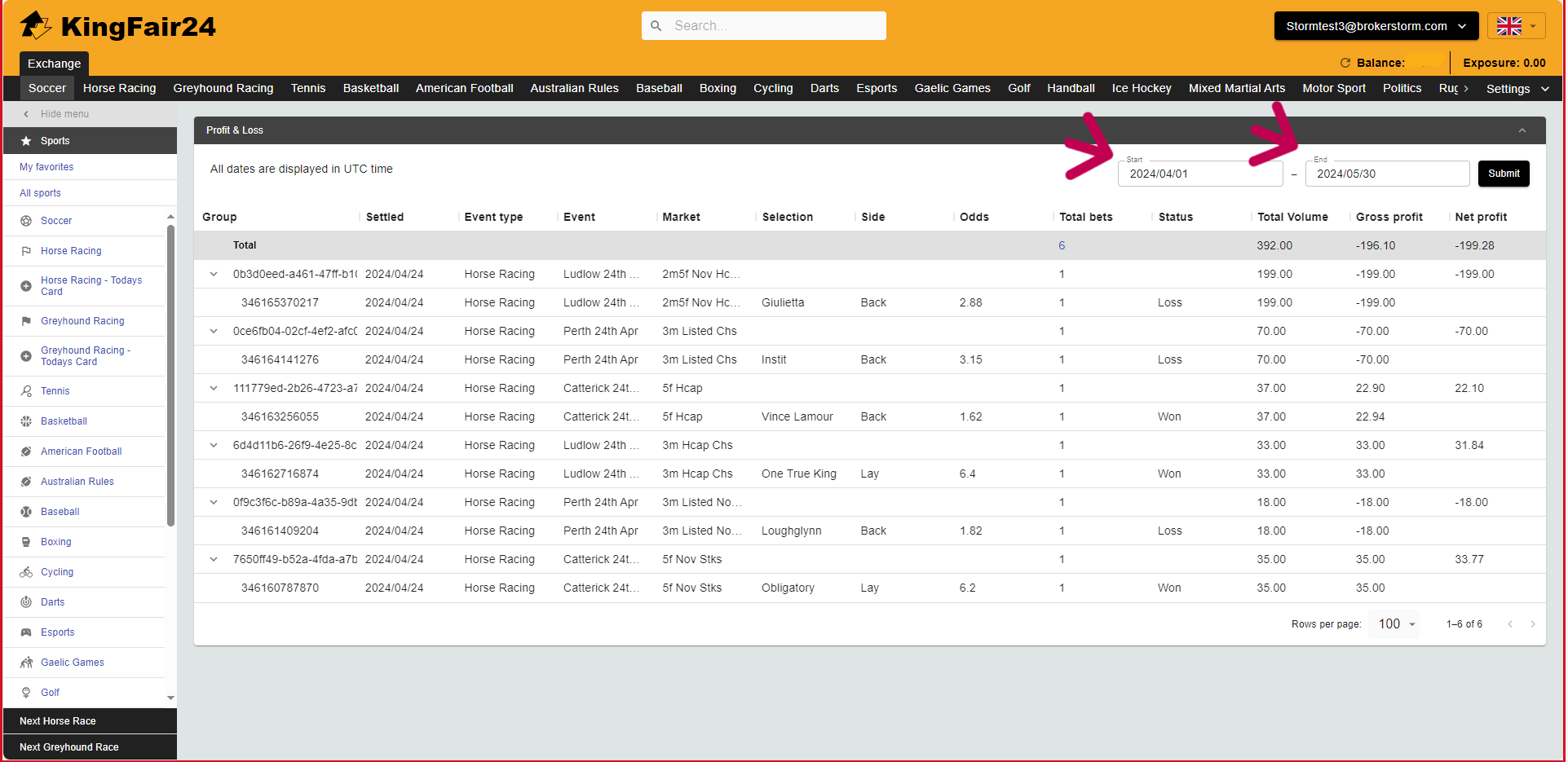
Task: Click the Australian Rules icon in sidebar
Action: tap(26, 482)
